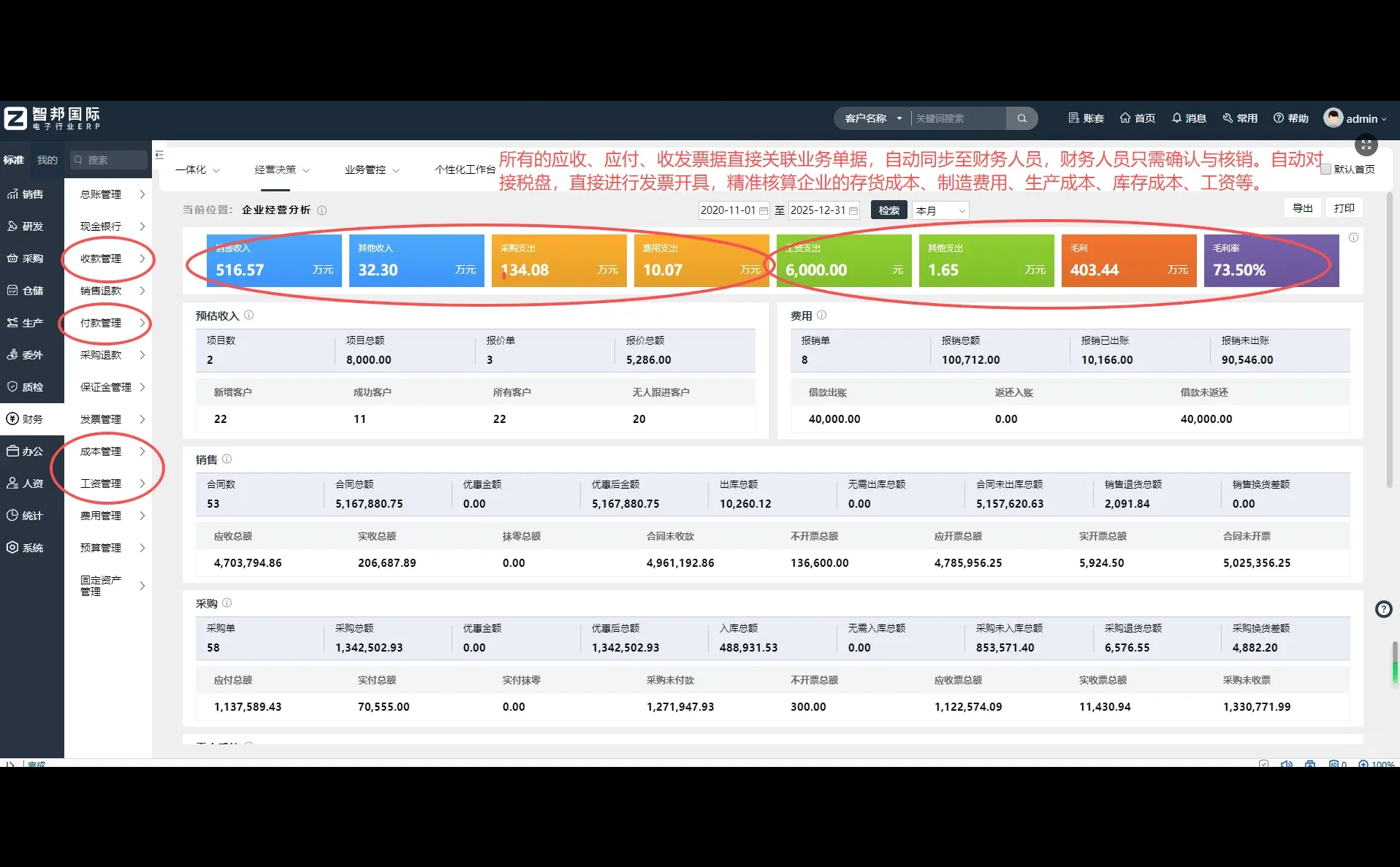Screen dimensions: 1400x867
Task: Click the fullscreen expand icon
Action: click(1365, 145)
